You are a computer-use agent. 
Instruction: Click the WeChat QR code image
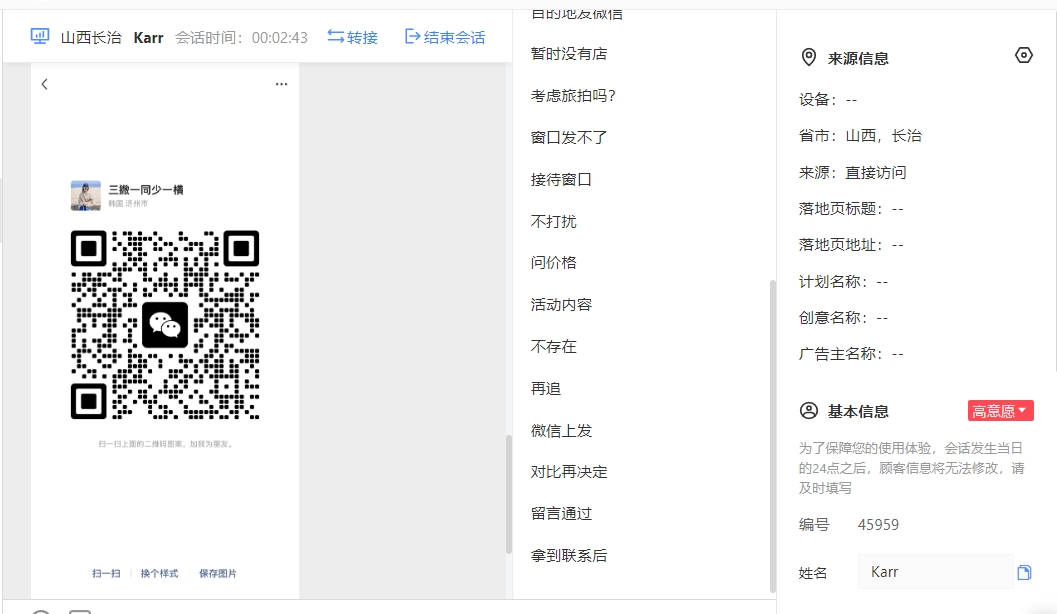pyautogui.click(x=165, y=324)
